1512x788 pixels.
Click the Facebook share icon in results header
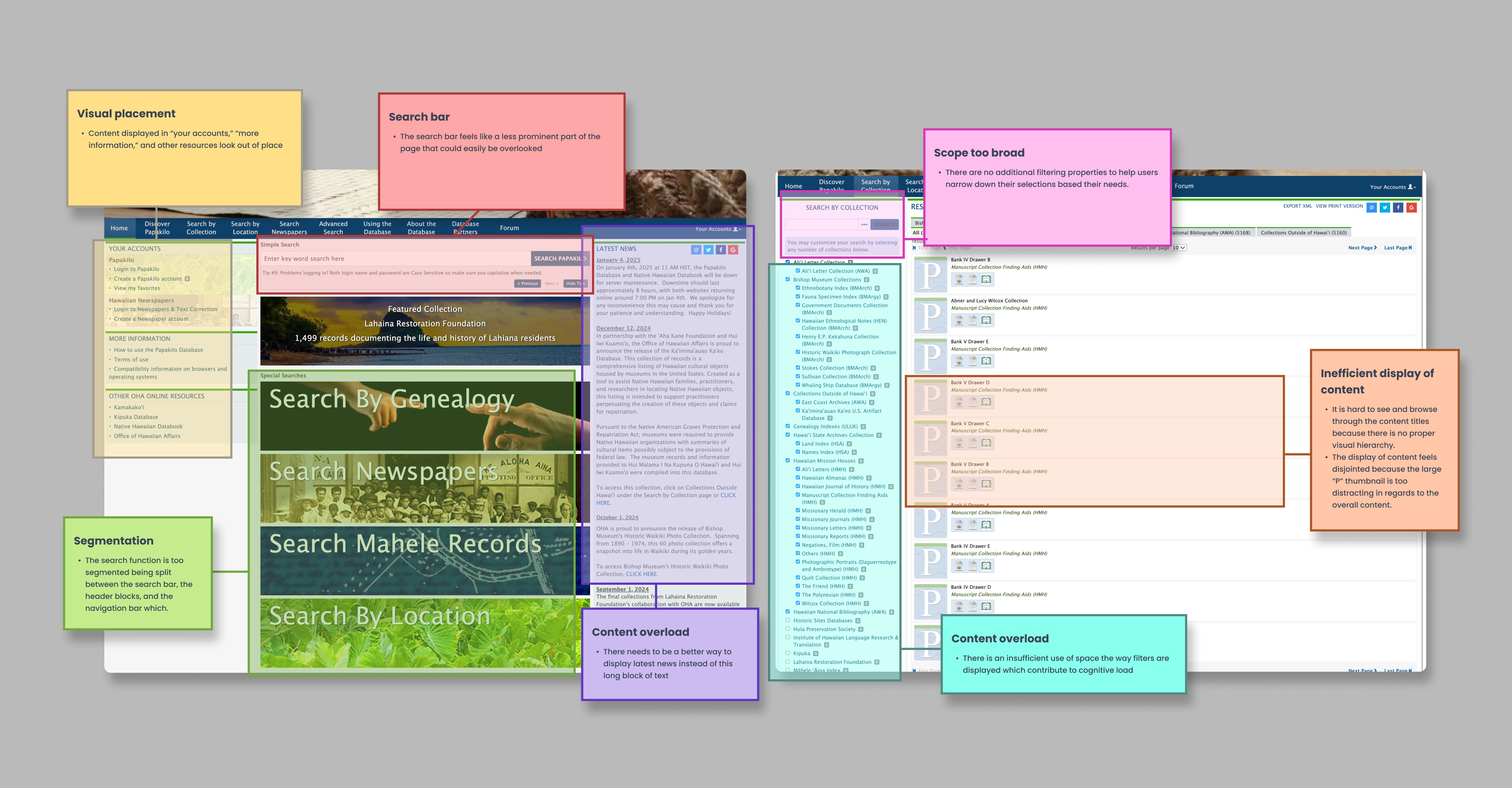[1398, 207]
